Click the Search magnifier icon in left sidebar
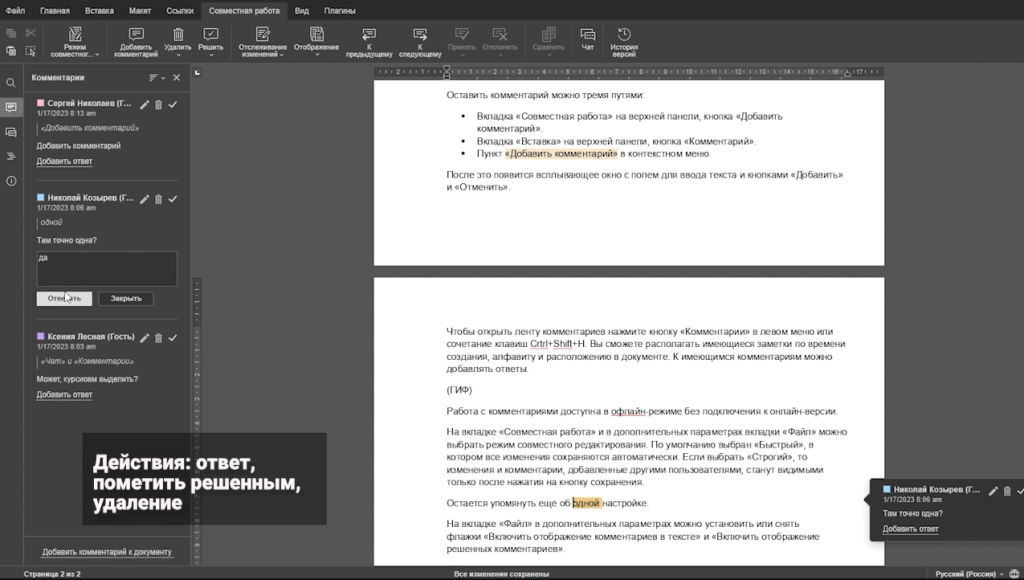1024x580 pixels. pyautogui.click(x=11, y=83)
